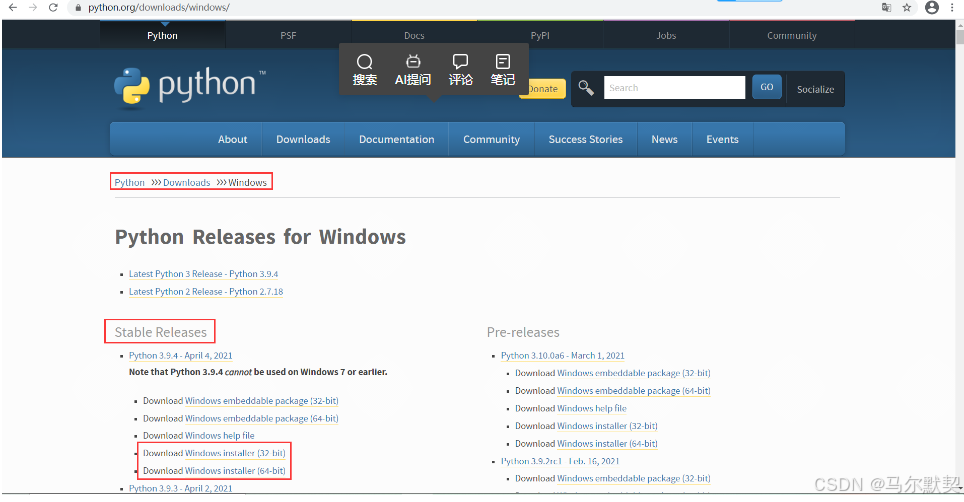Download 3.10.0a6 Windows installer 64-bit
964x502 pixels.
coord(607,444)
